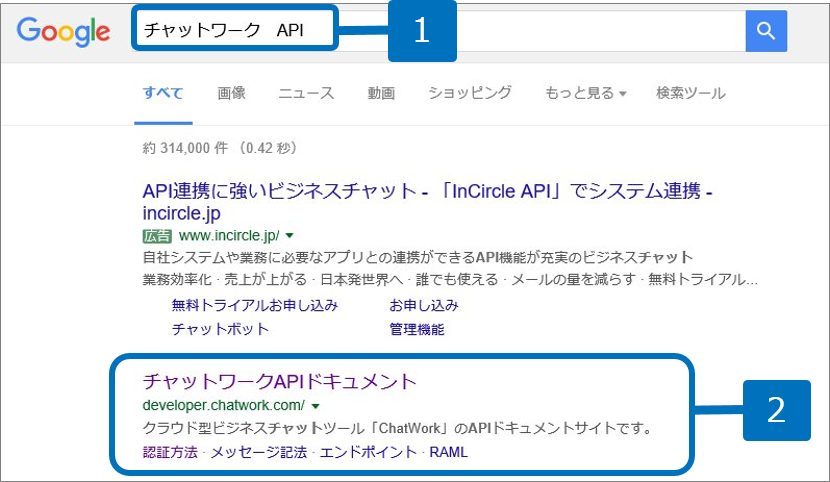Screen dimensions: 830x482
Task: Expand the arrow next to www.incircle.jp/
Action: coord(290,235)
